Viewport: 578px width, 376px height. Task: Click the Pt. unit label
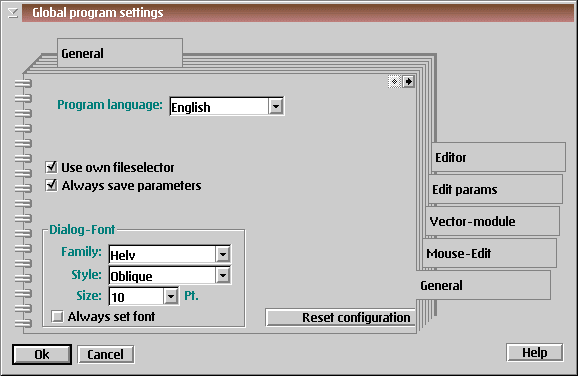click(x=191, y=295)
